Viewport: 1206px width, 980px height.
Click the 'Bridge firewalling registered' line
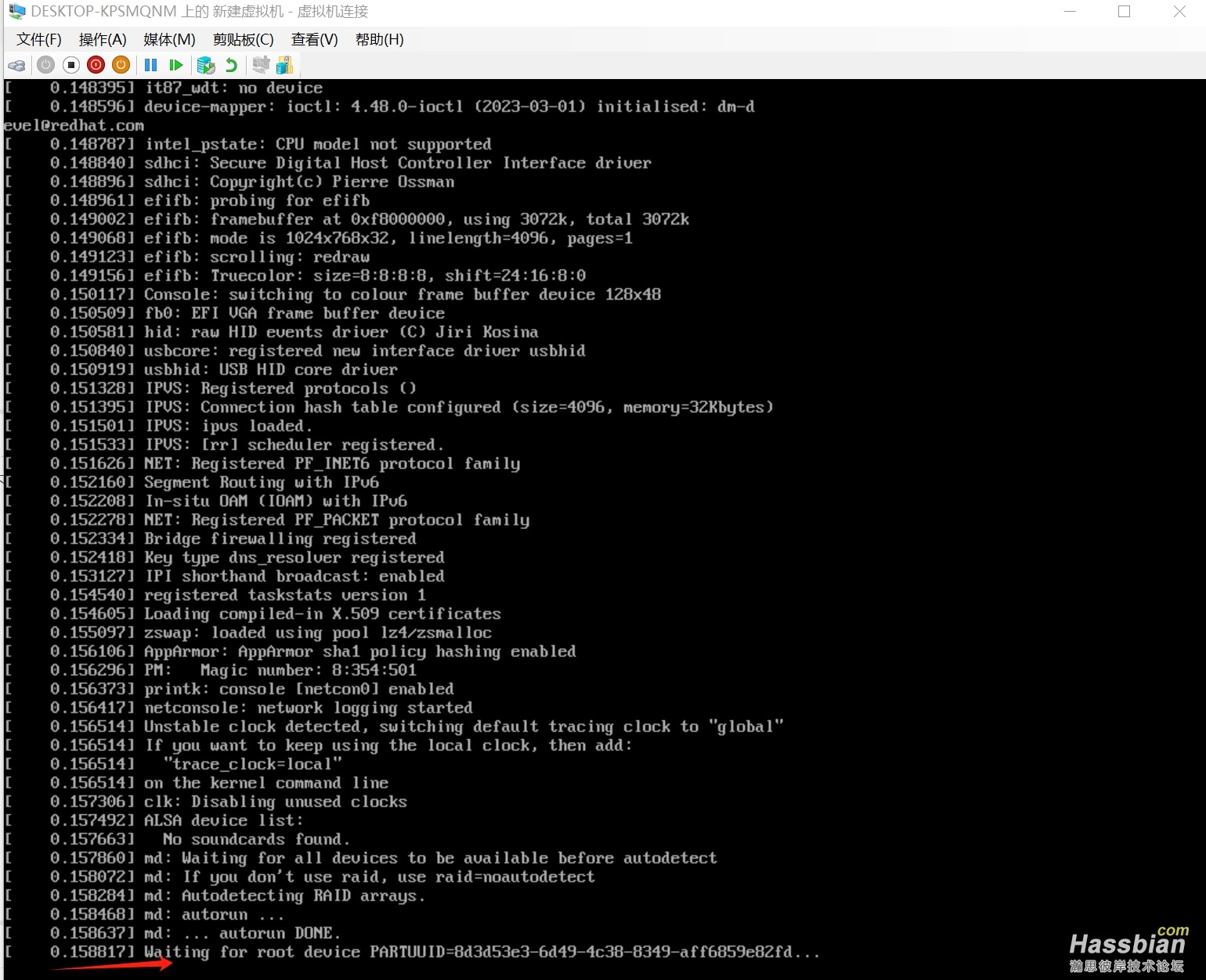(211, 539)
